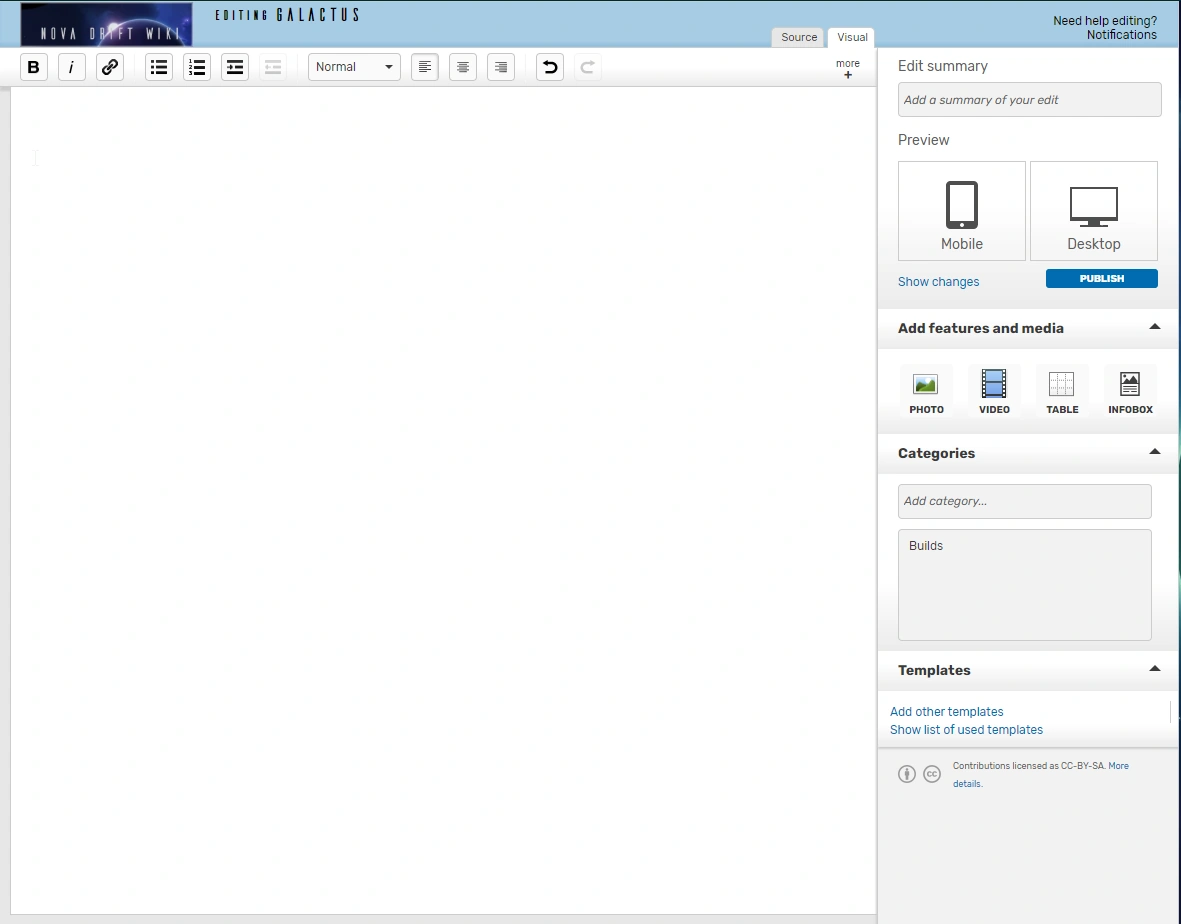
Task: Insert a link with the chain icon
Action: click(110, 67)
